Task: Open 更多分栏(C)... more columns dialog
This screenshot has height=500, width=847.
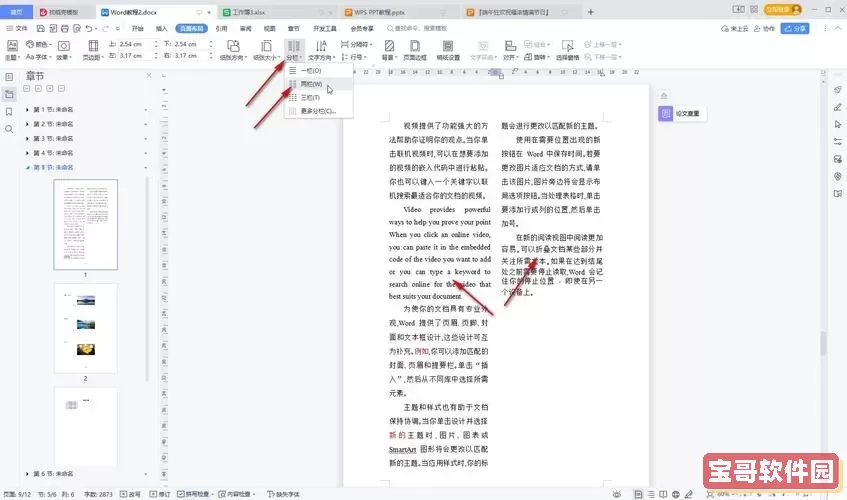Action: pos(319,111)
